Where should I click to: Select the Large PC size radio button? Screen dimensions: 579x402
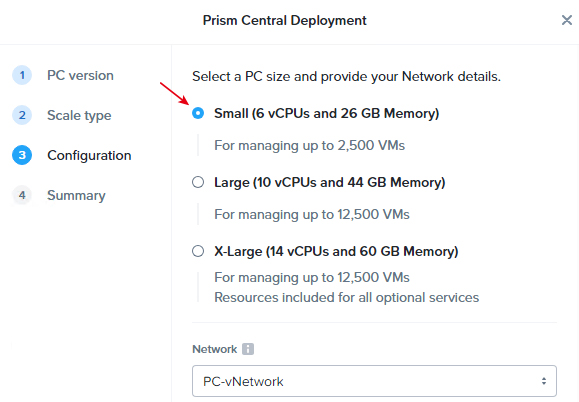click(198, 182)
